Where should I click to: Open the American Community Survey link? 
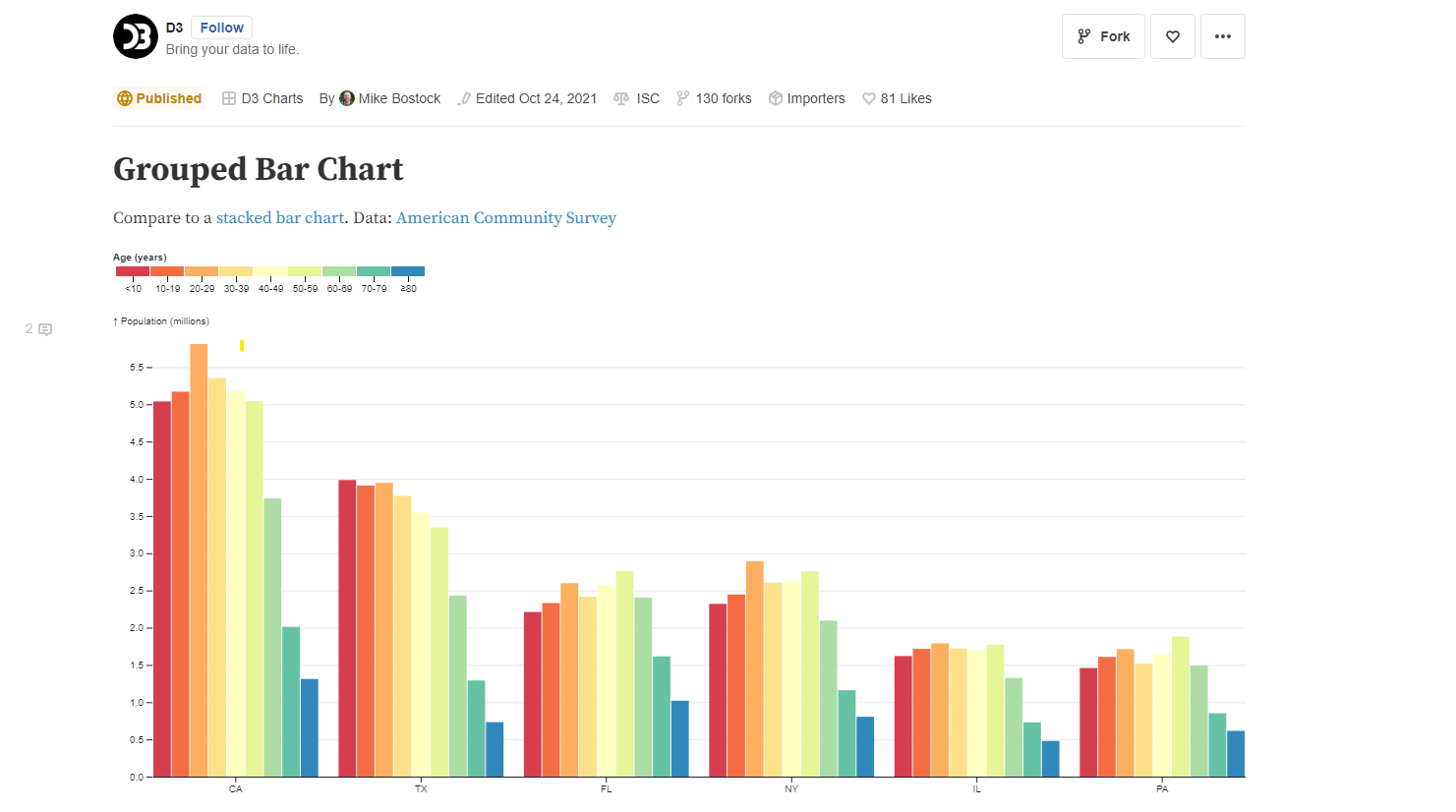pyautogui.click(x=505, y=218)
